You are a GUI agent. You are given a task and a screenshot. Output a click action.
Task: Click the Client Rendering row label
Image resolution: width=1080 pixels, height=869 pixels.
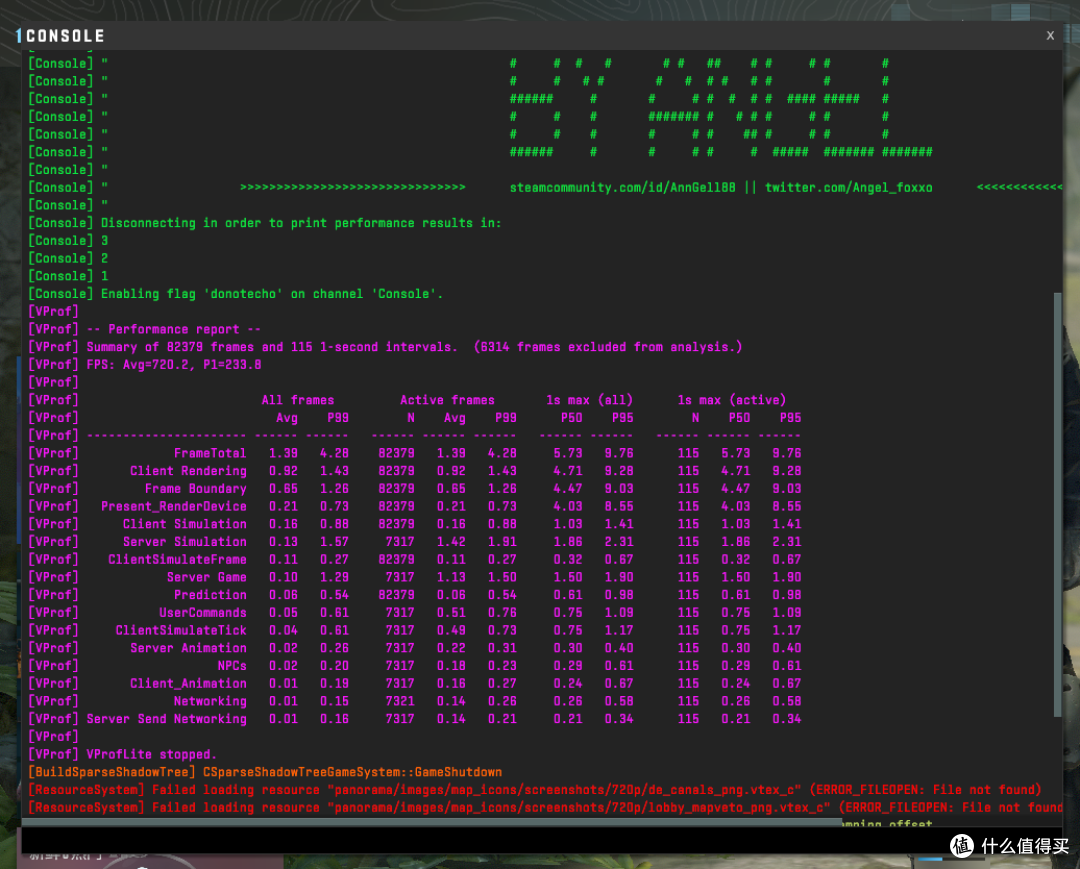(188, 471)
